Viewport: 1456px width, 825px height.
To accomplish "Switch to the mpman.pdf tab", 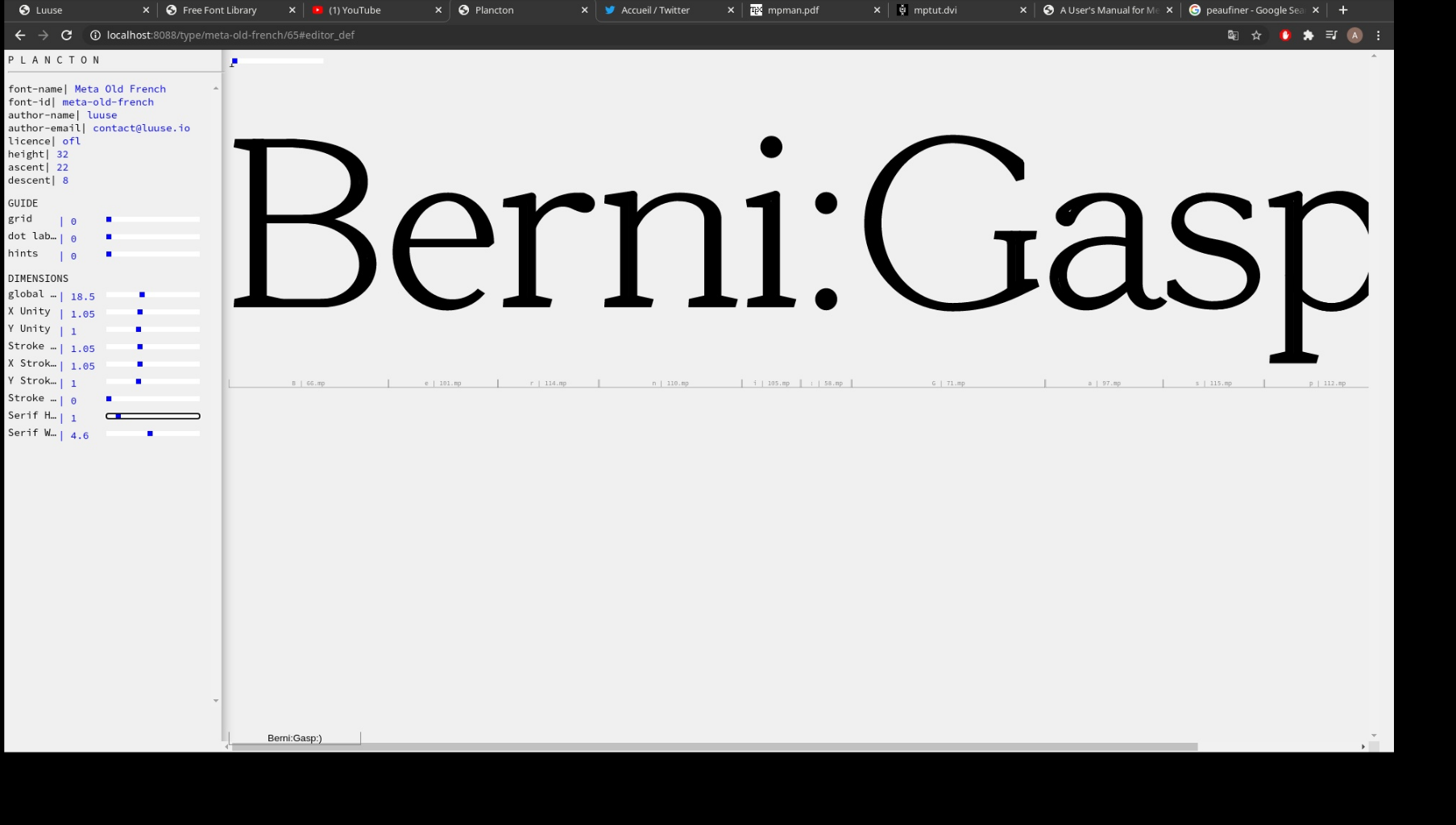I will click(793, 10).
